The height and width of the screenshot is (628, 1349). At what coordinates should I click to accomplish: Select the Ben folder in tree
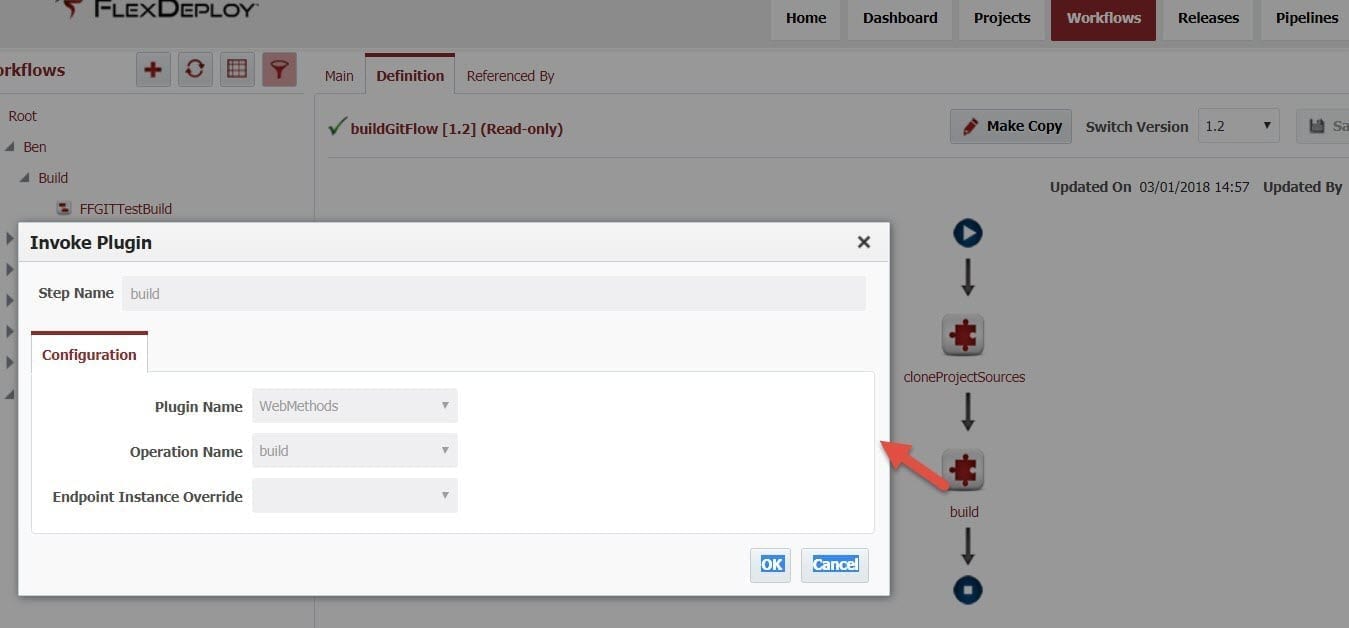coord(35,147)
